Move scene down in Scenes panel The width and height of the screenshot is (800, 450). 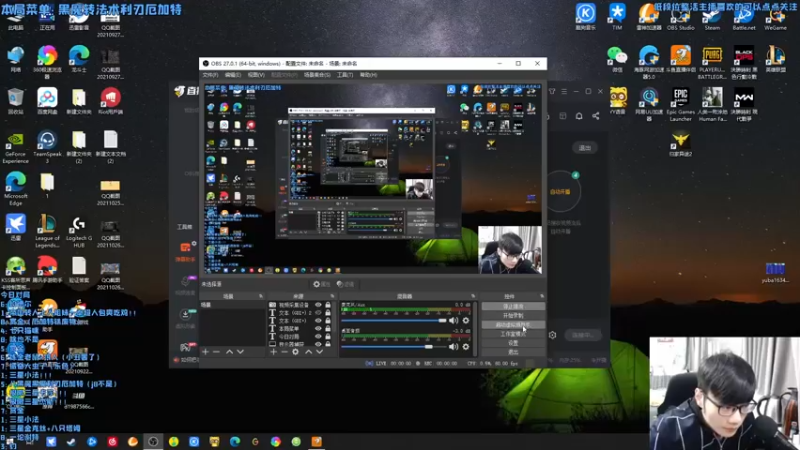(x=240, y=352)
